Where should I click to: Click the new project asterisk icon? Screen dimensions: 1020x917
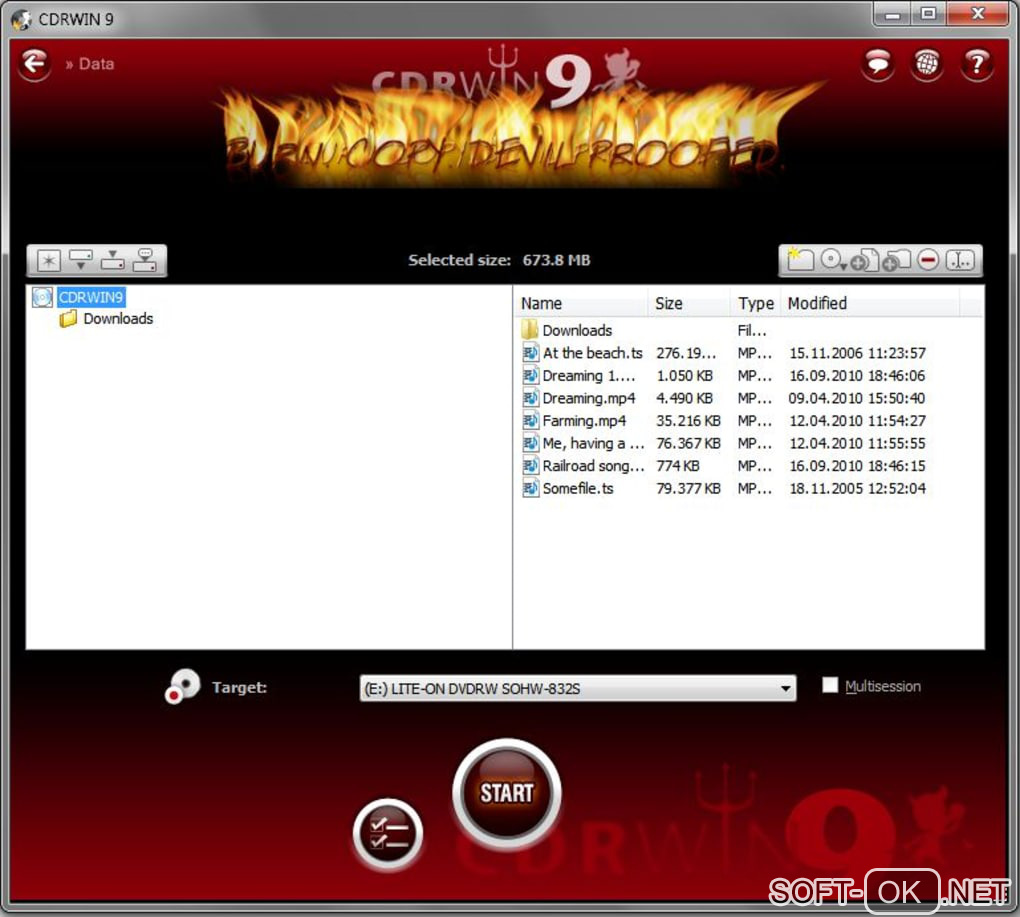pyautogui.click(x=49, y=261)
